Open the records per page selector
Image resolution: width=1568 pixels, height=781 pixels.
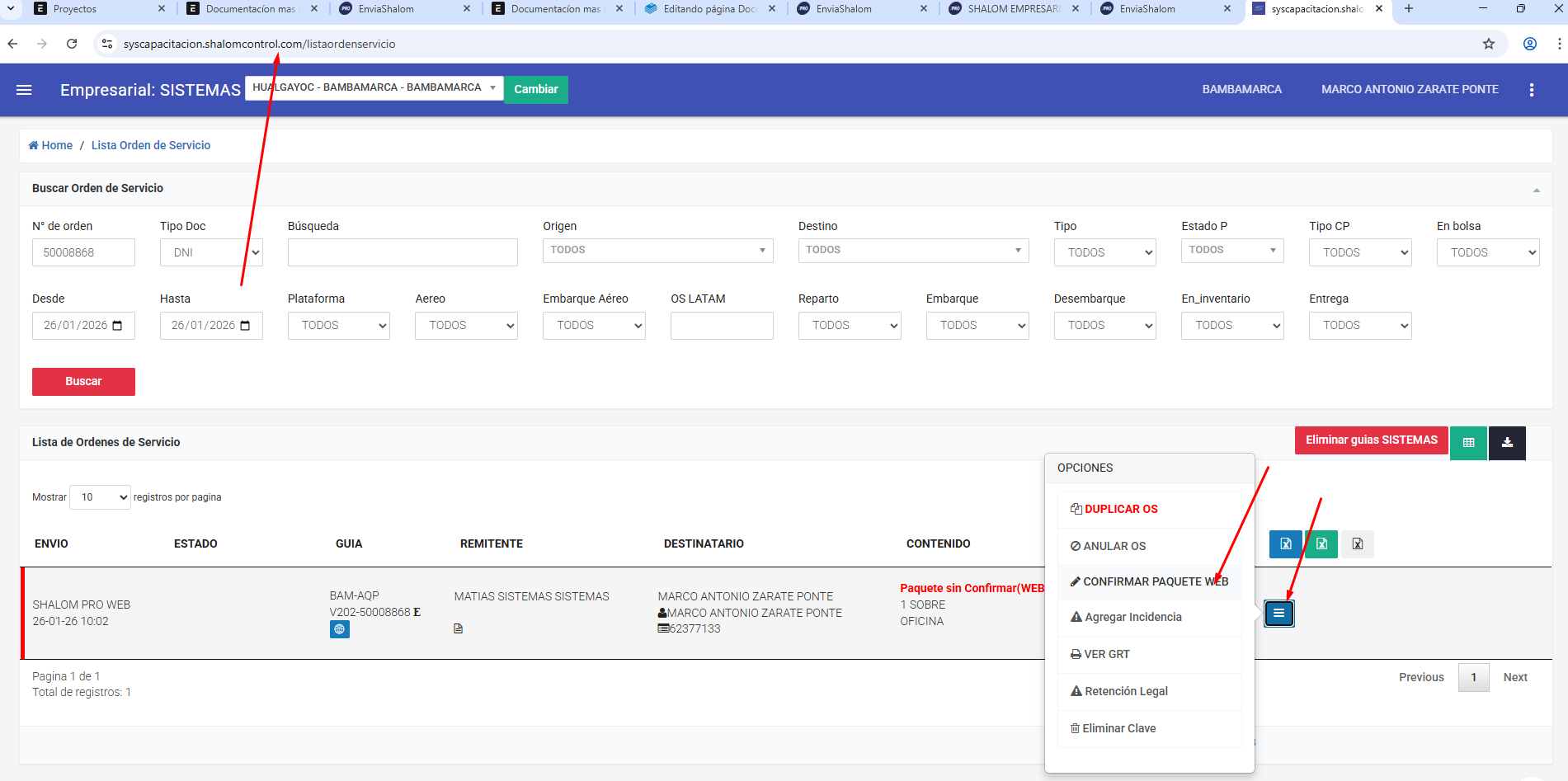click(100, 497)
